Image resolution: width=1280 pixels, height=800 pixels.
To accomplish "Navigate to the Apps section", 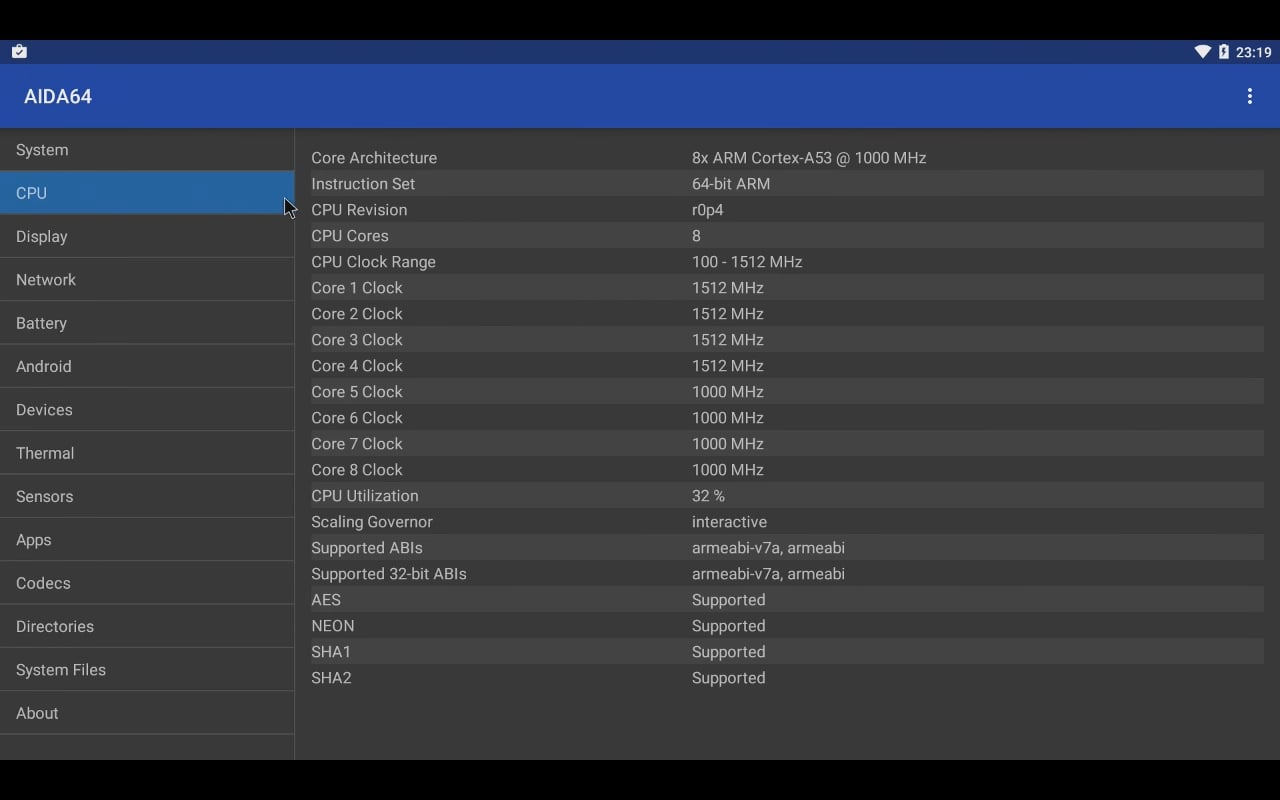I will 147,540.
